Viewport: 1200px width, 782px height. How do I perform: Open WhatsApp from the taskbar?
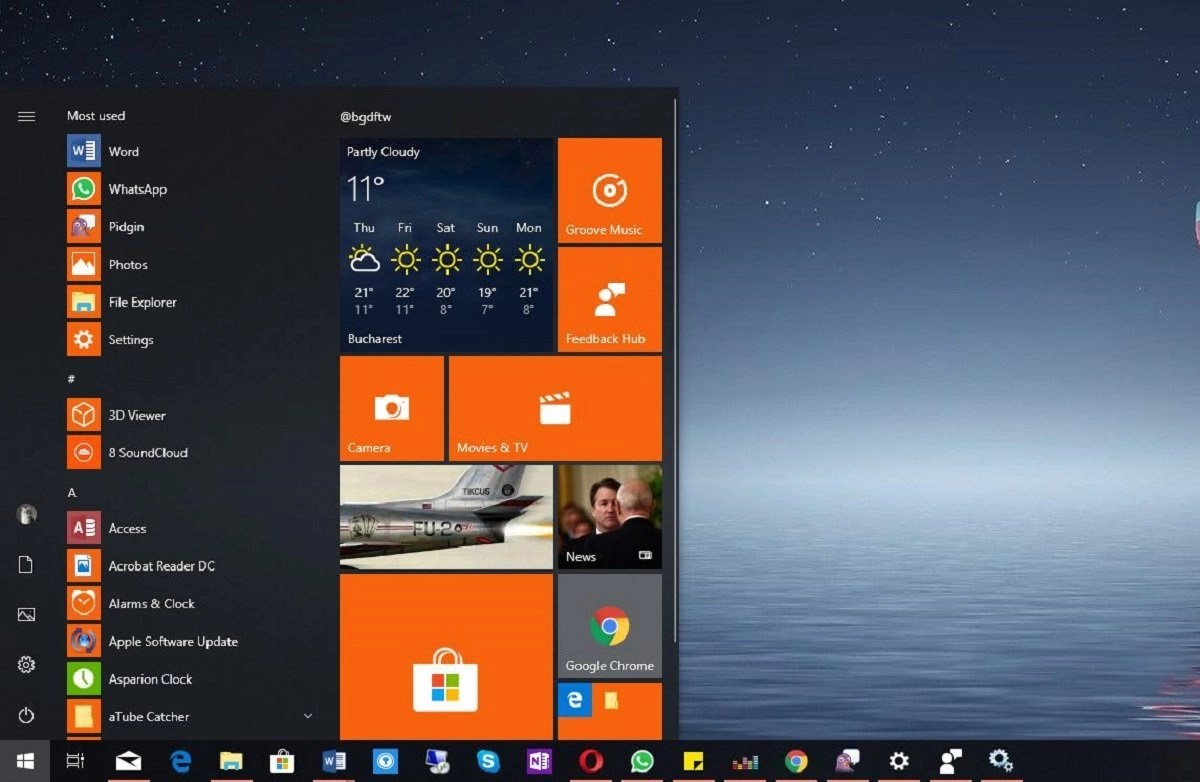pos(642,761)
